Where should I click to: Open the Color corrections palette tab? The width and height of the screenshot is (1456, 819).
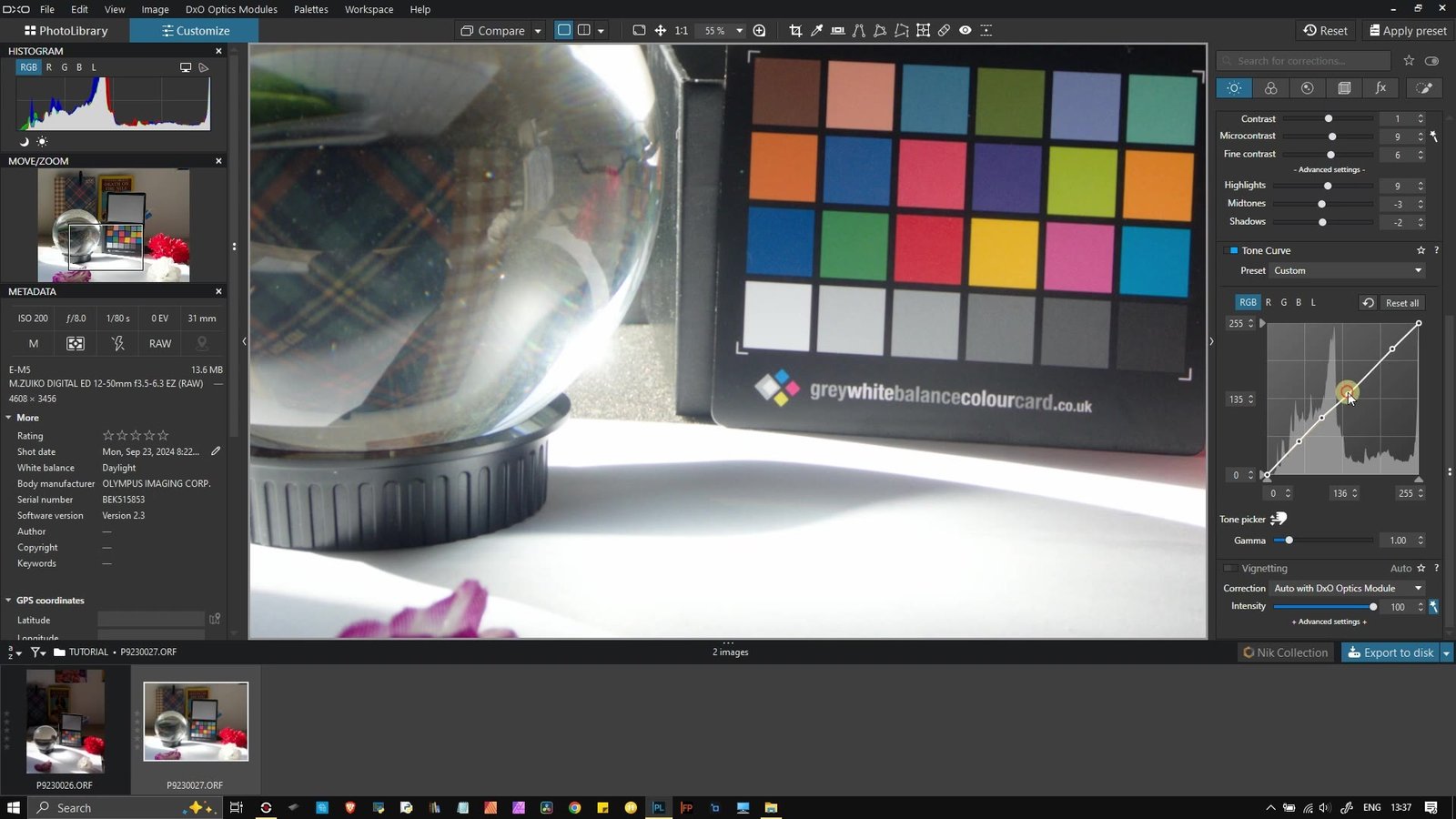[1270, 87]
